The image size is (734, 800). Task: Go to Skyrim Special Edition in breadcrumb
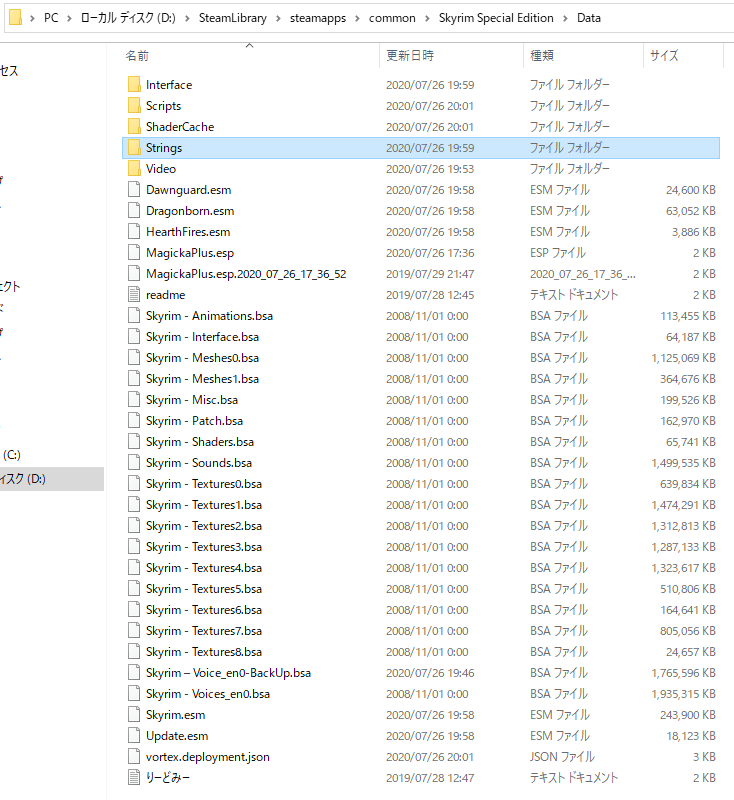click(496, 18)
